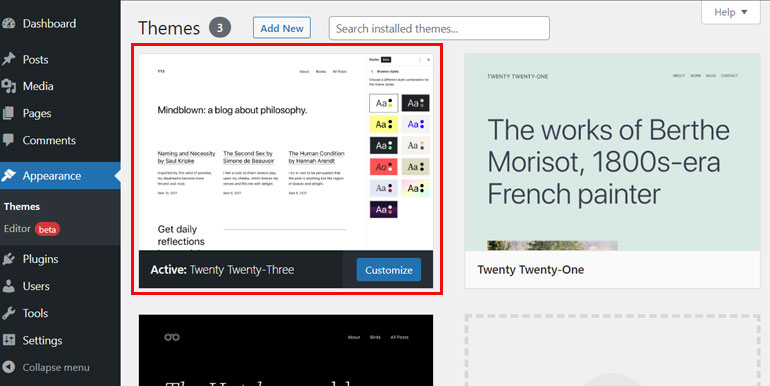770x386 pixels.
Task: Click the Users person icon
Action: (x=8, y=286)
